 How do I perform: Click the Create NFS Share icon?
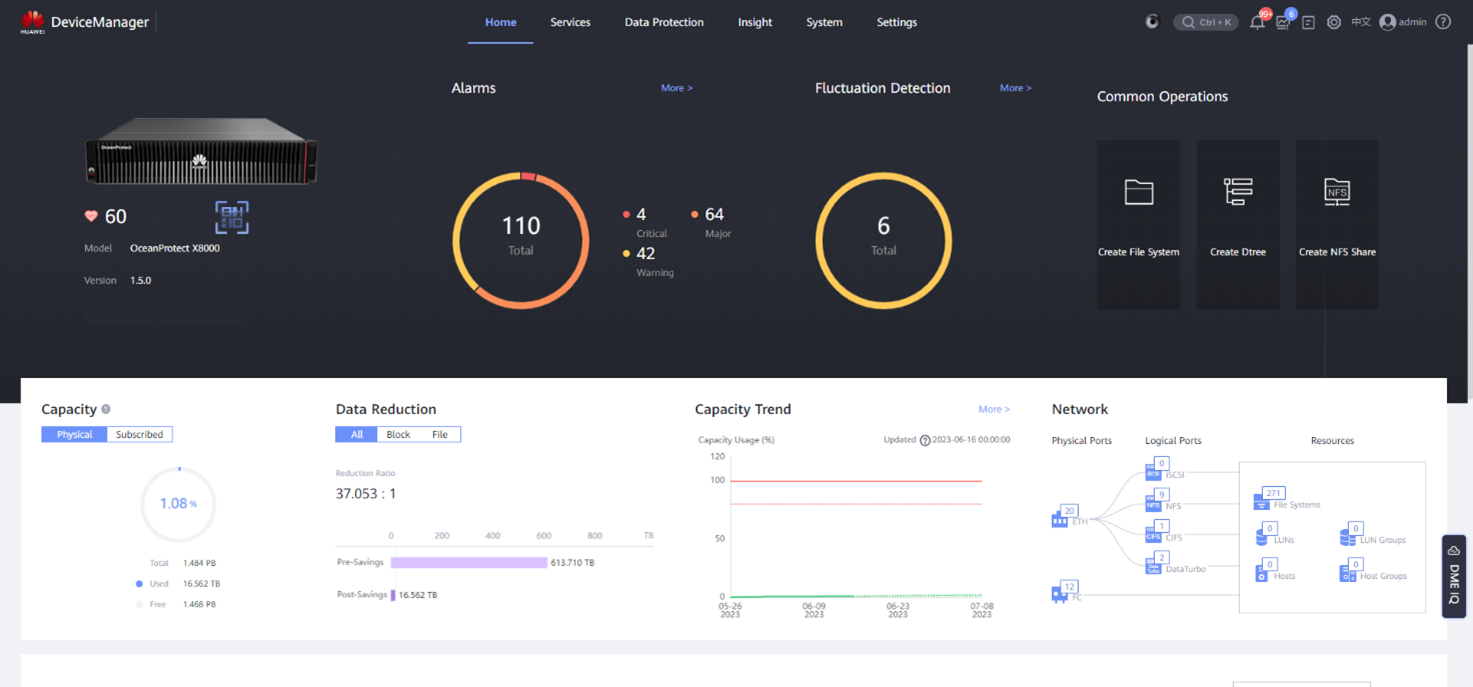coord(1337,192)
